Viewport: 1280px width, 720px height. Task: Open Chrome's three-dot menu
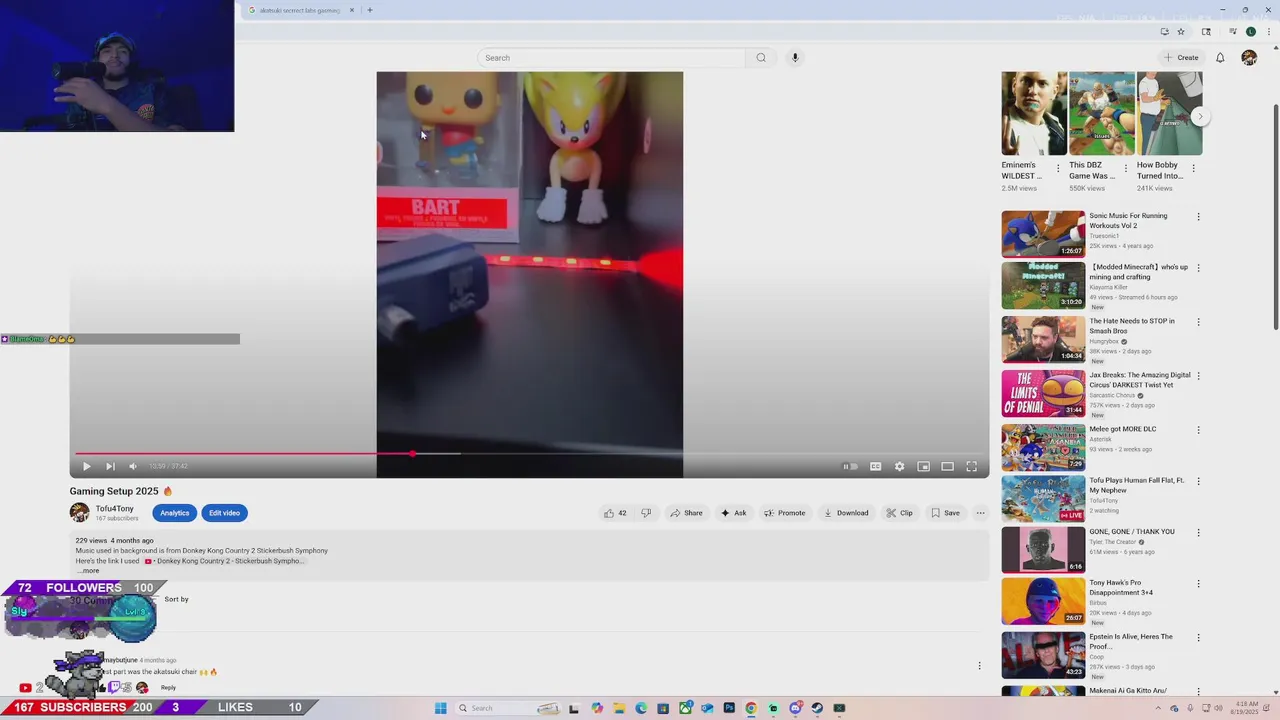point(1269,32)
